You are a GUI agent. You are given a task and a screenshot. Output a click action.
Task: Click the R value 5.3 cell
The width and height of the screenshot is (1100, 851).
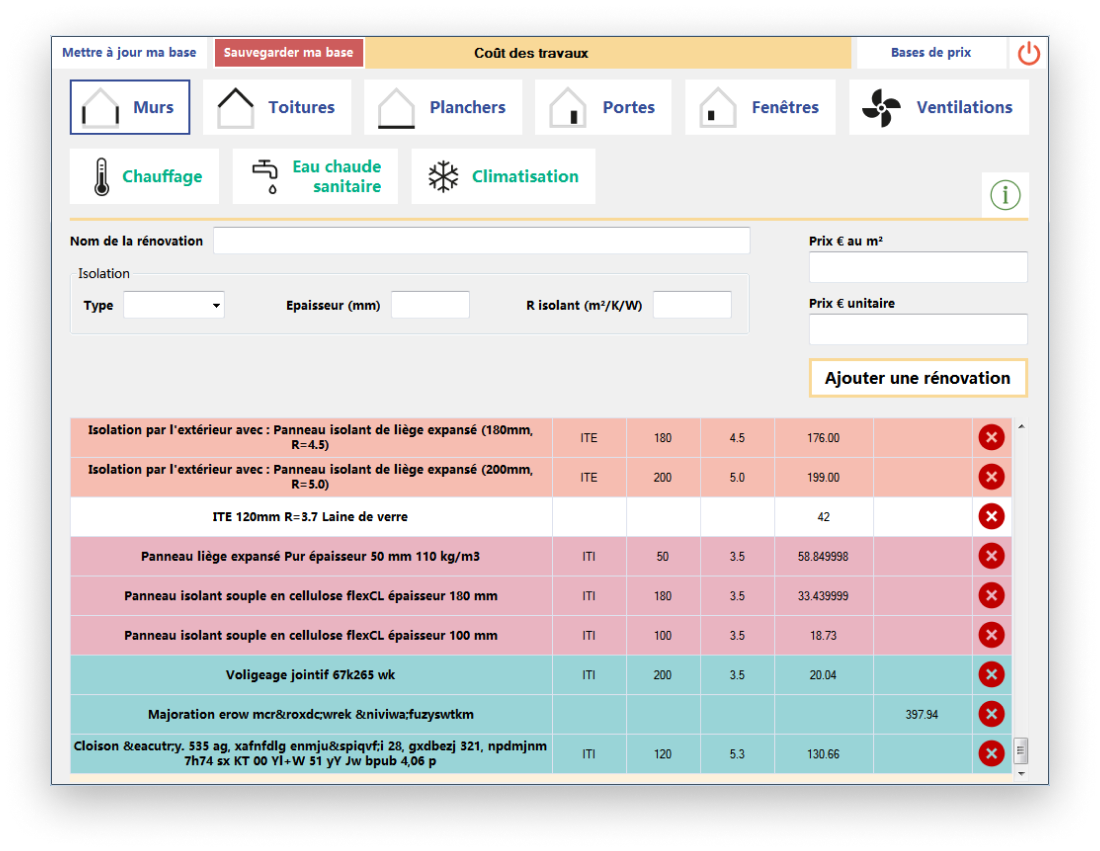point(737,754)
